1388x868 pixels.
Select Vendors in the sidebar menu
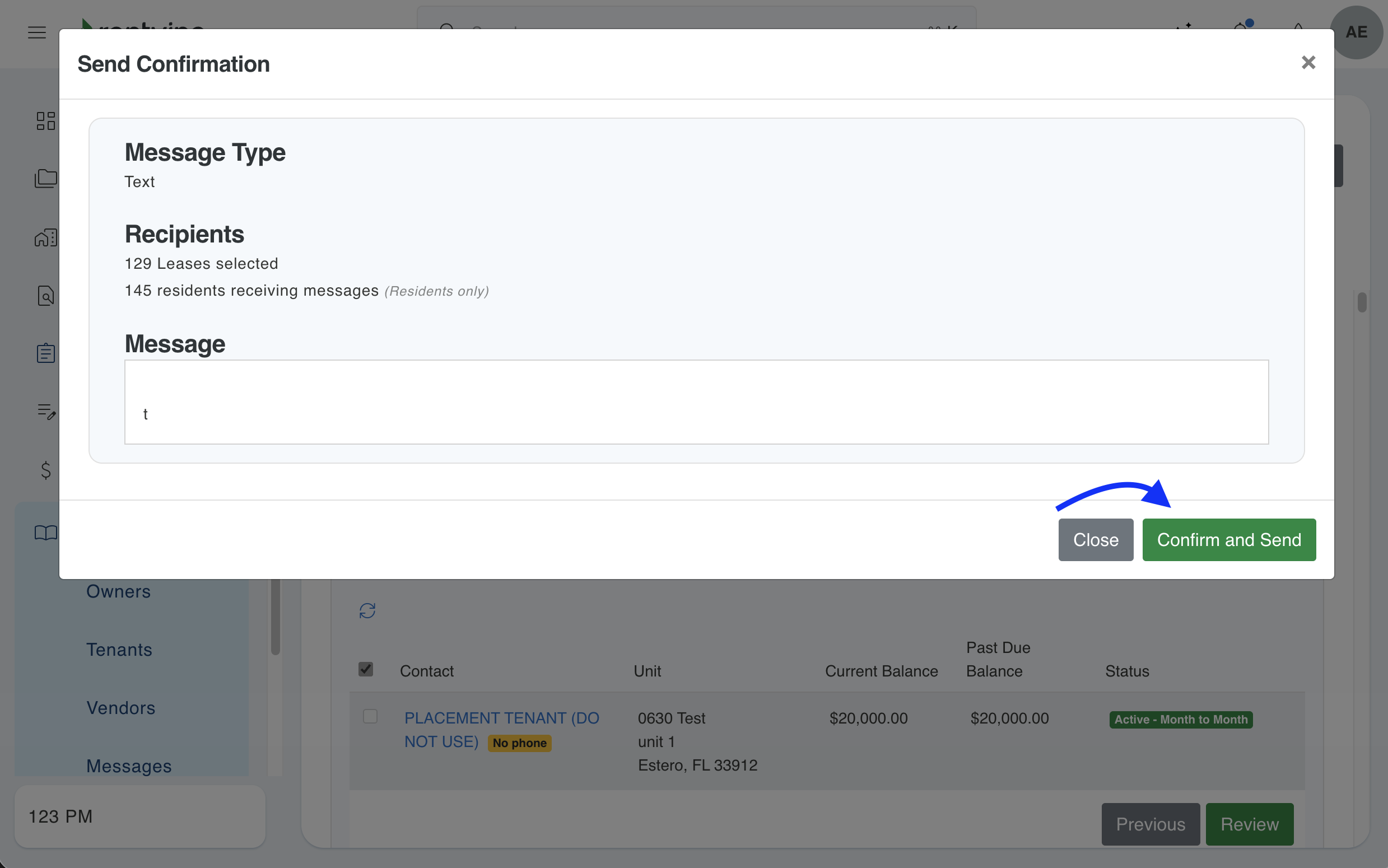point(120,708)
